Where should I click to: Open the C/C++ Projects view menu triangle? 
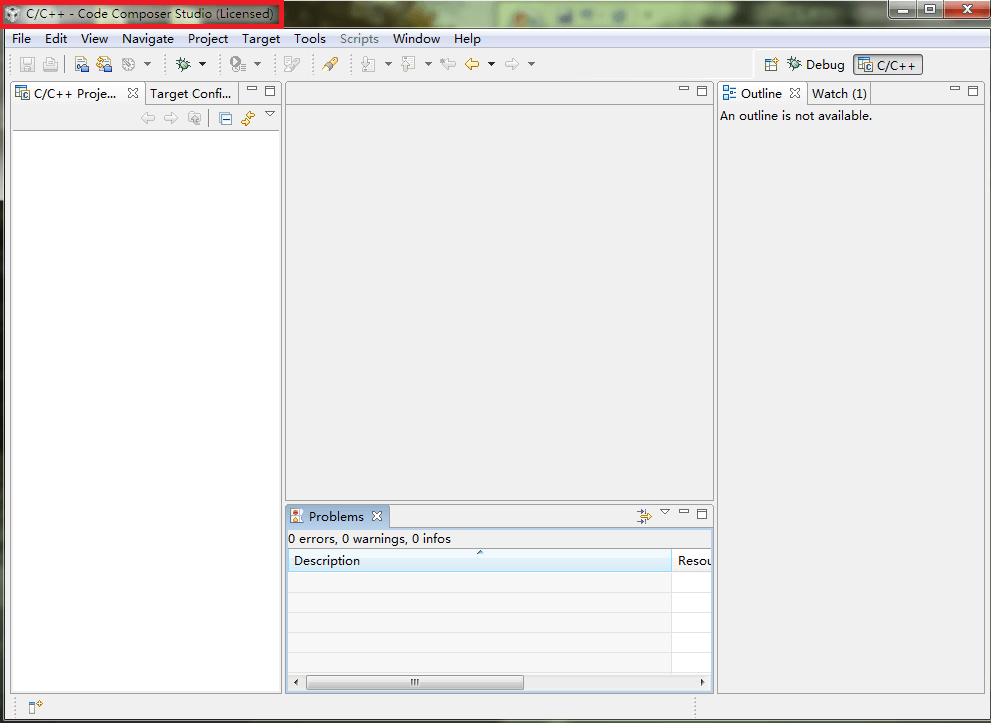[x=270, y=115]
